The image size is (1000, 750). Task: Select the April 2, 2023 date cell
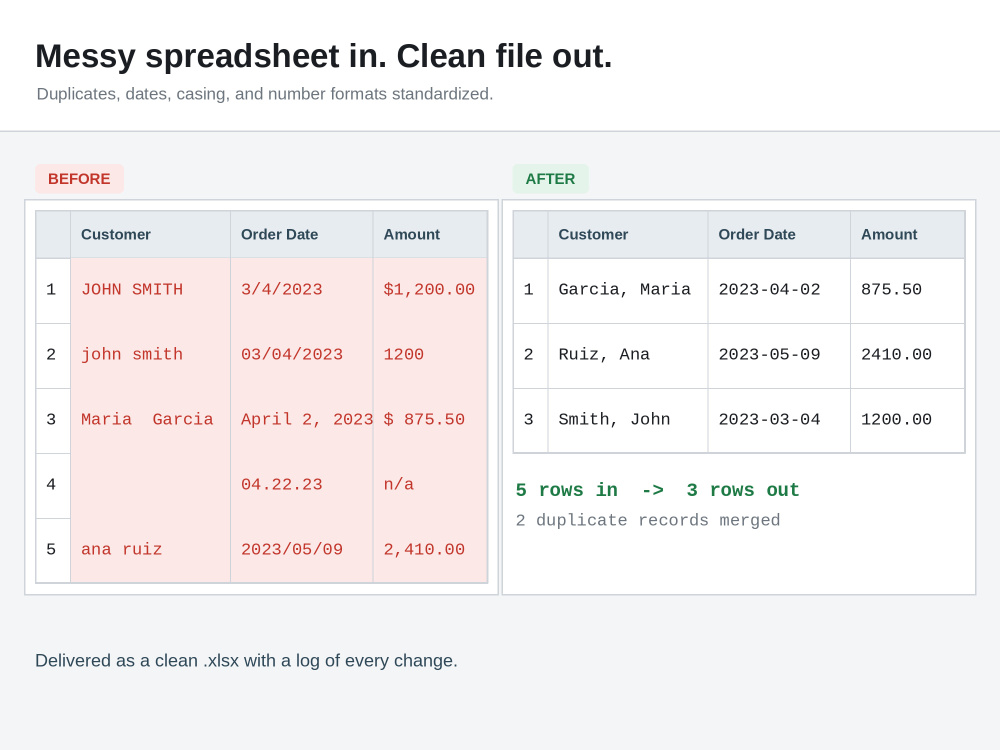pyautogui.click(x=302, y=420)
